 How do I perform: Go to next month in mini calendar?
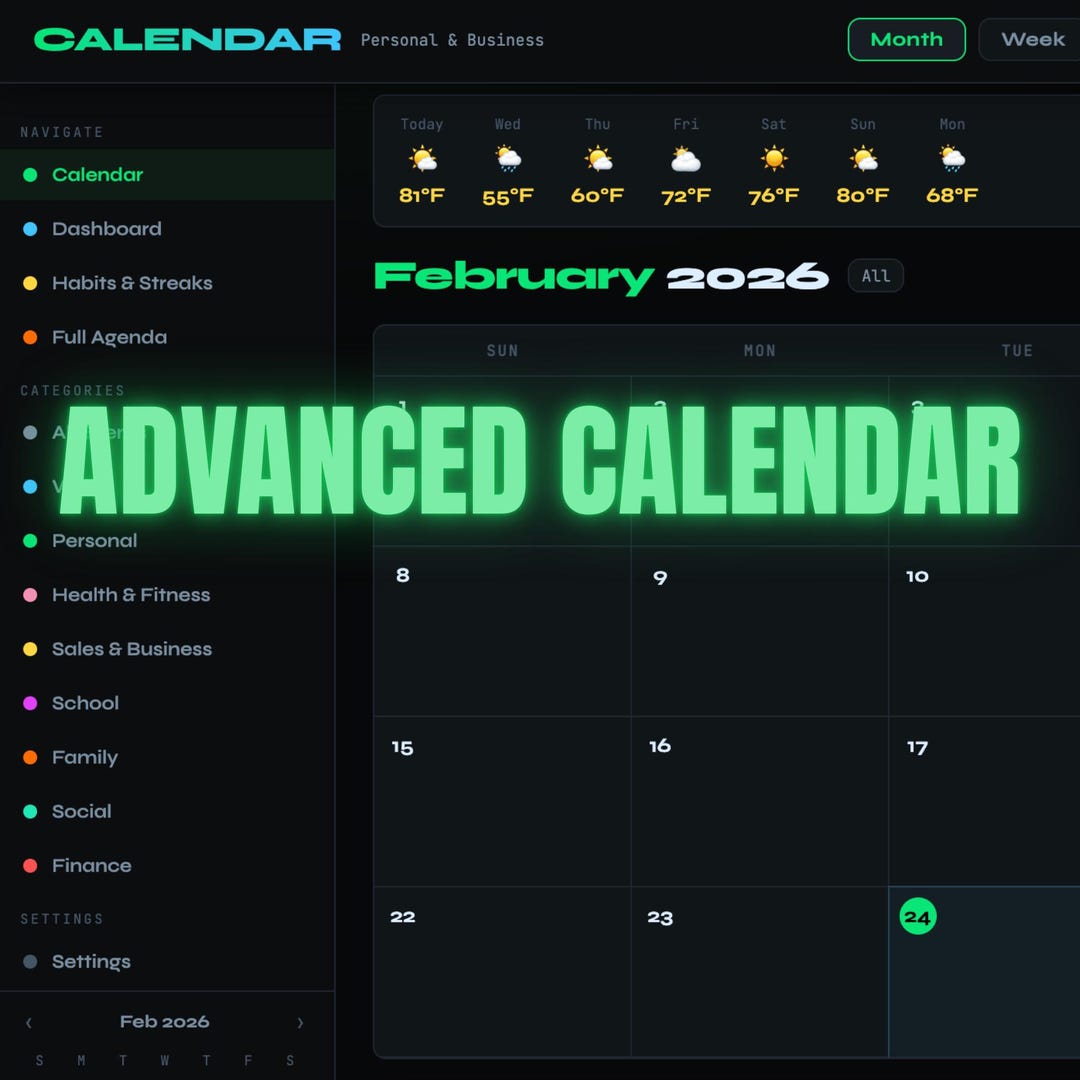tap(300, 1023)
